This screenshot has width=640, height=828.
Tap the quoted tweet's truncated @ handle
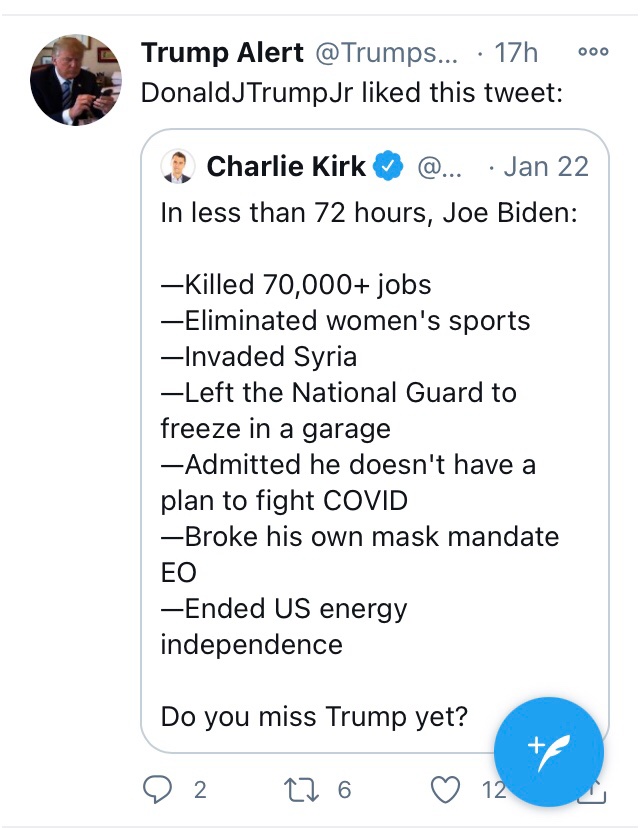pyautogui.click(x=436, y=166)
